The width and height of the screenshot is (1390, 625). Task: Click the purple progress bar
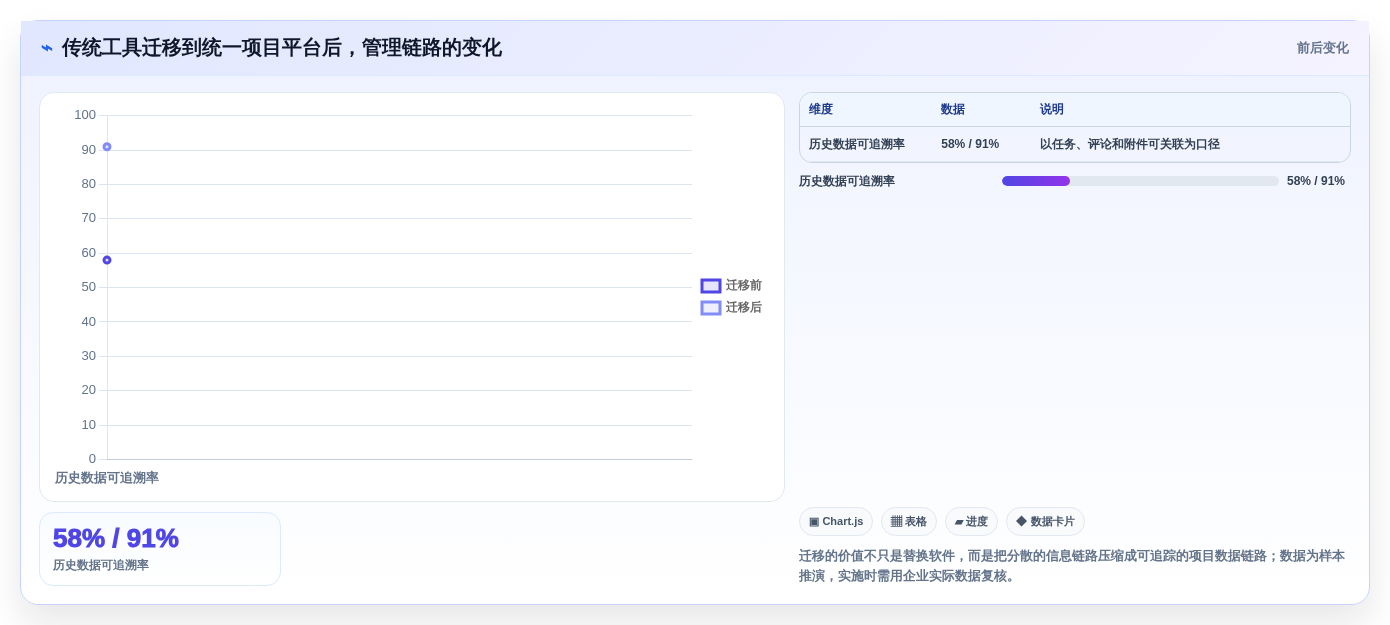[x=1140, y=181]
